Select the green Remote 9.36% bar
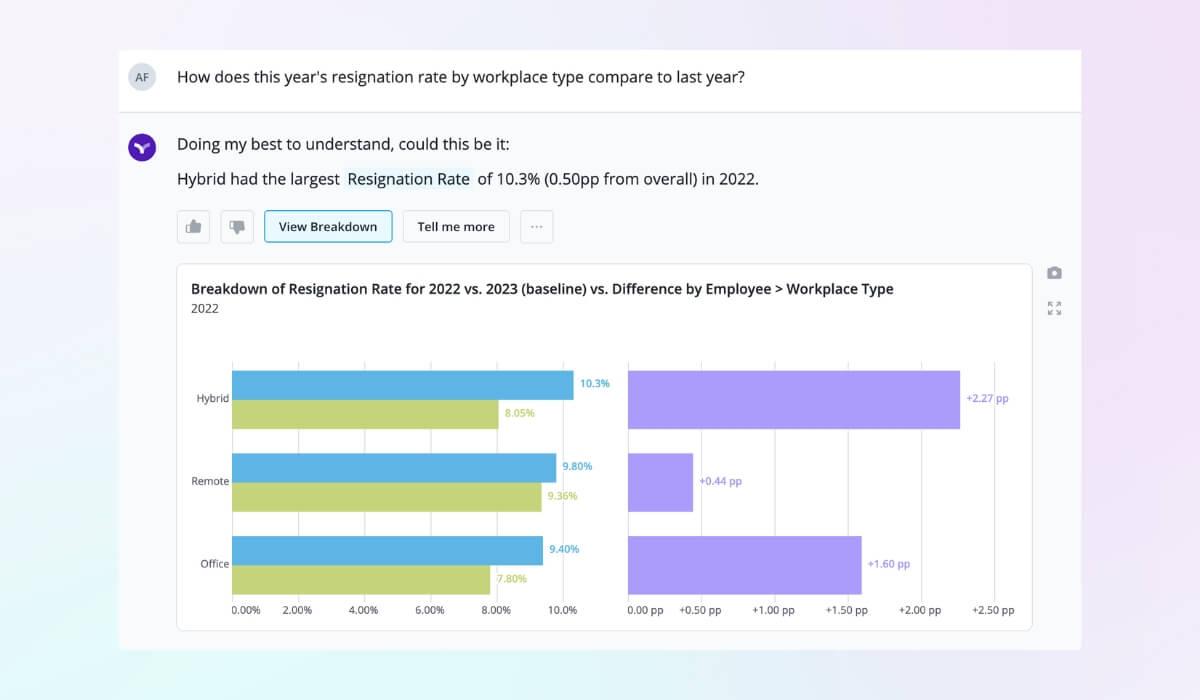The height and width of the screenshot is (700, 1200). click(387, 497)
